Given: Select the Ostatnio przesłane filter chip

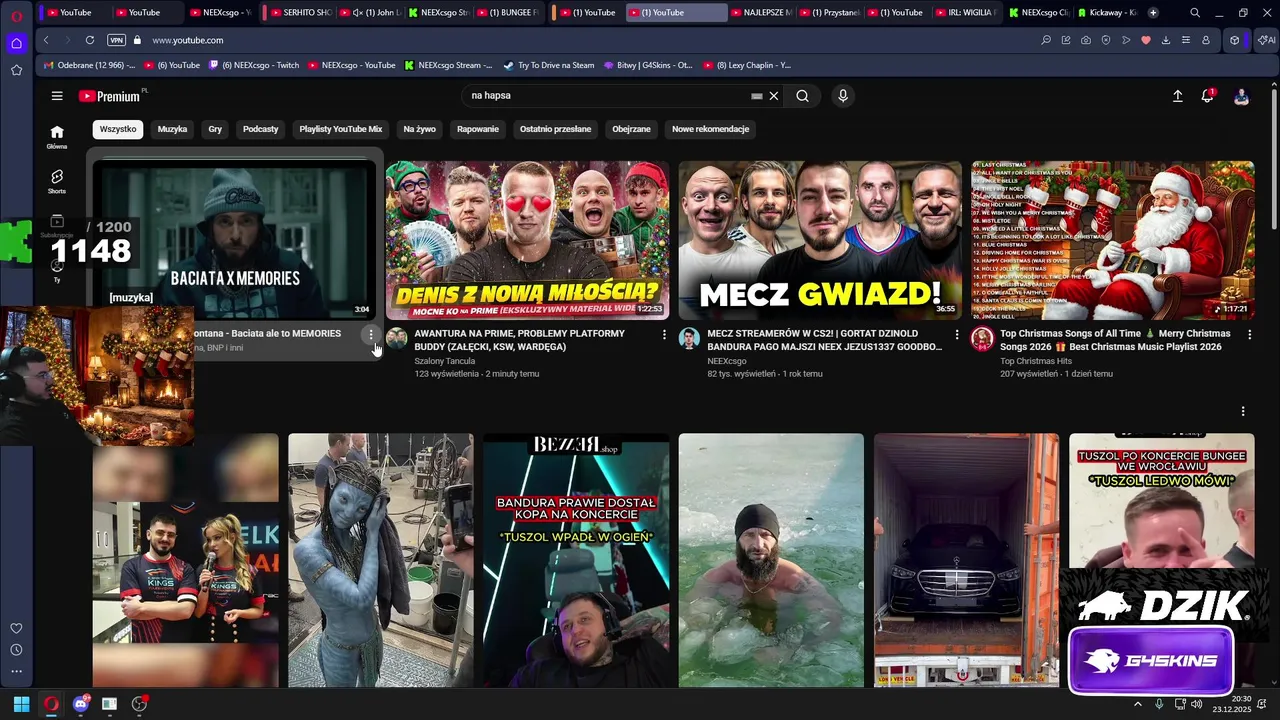Looking at the screenshot, I should coord(555,129).
